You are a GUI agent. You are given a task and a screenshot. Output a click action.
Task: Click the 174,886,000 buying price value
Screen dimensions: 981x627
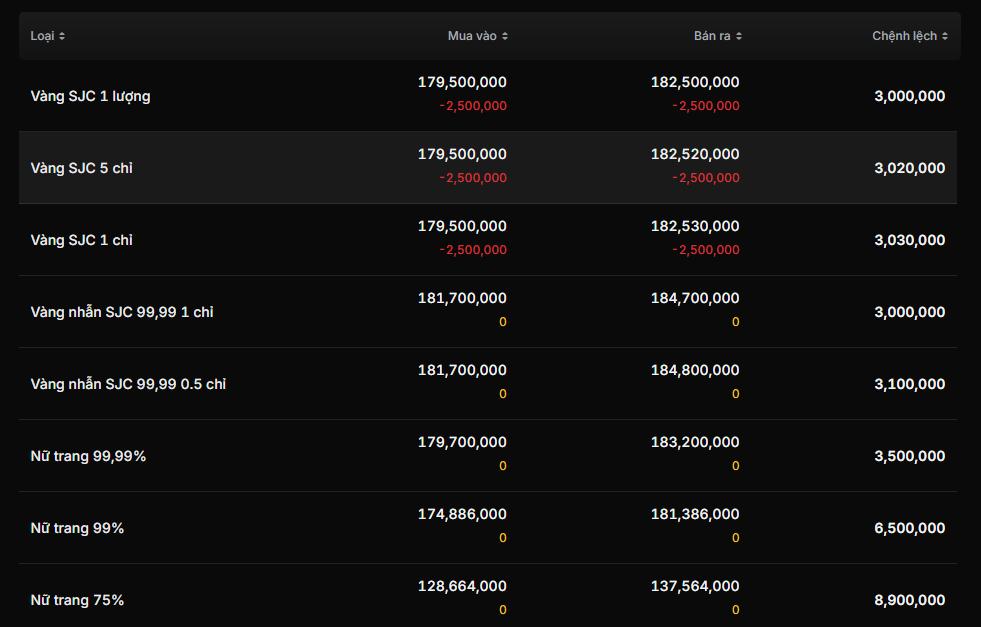click(462, 514)
